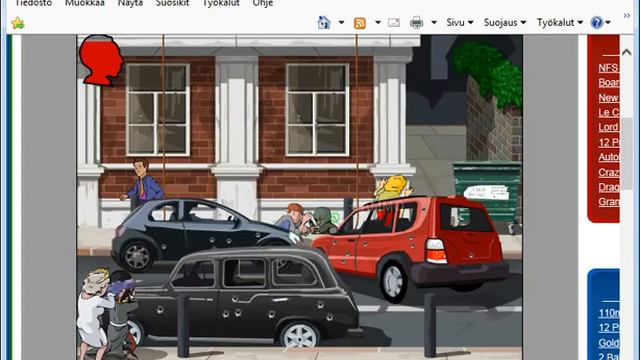This screenshot has width=640, height=360.
Task: Open the Työkalut command bar dropdown
Action: point(560,22)
